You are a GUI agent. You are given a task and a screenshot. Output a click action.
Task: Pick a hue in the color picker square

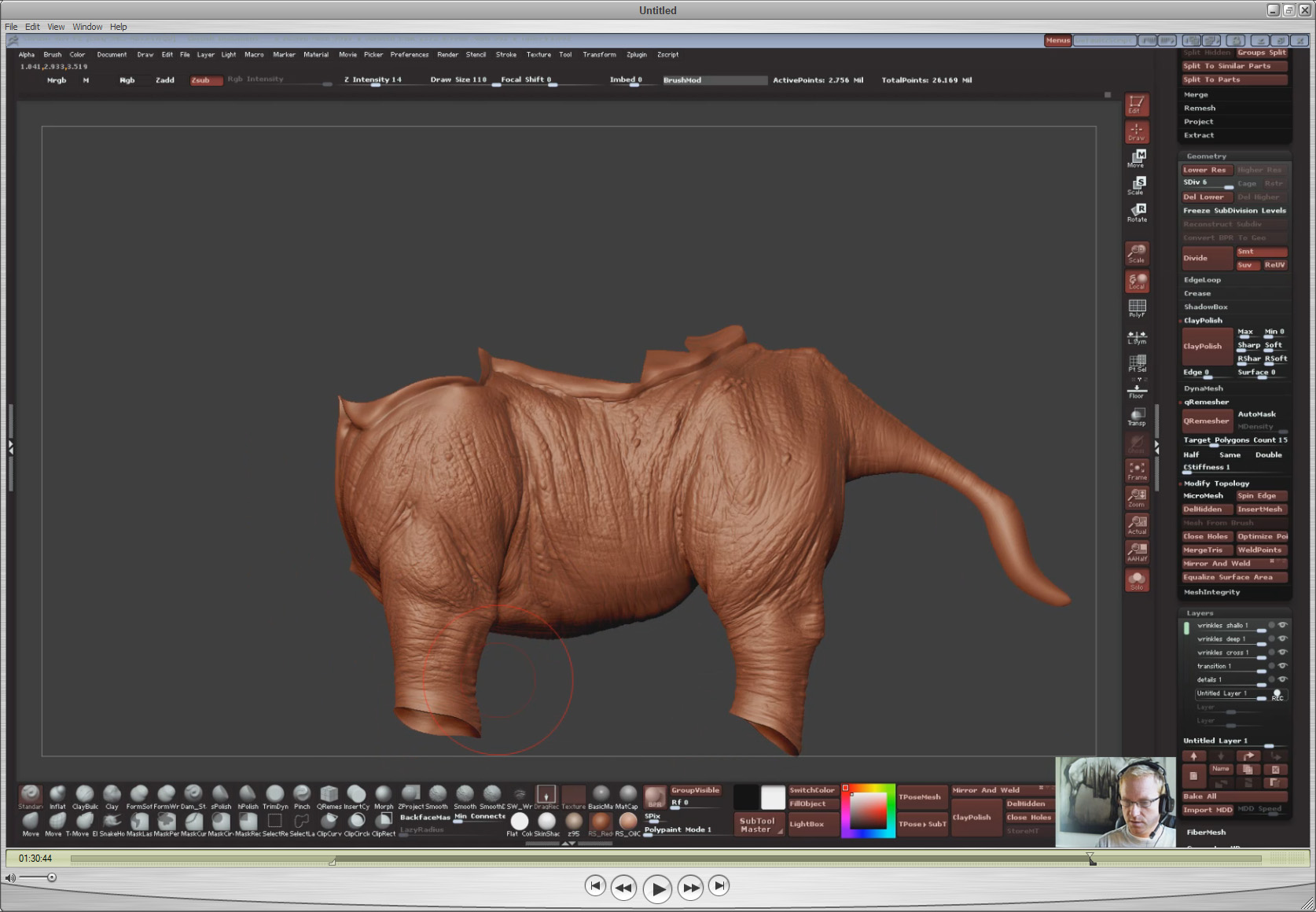pyautogui.click(x=869, y=811)
